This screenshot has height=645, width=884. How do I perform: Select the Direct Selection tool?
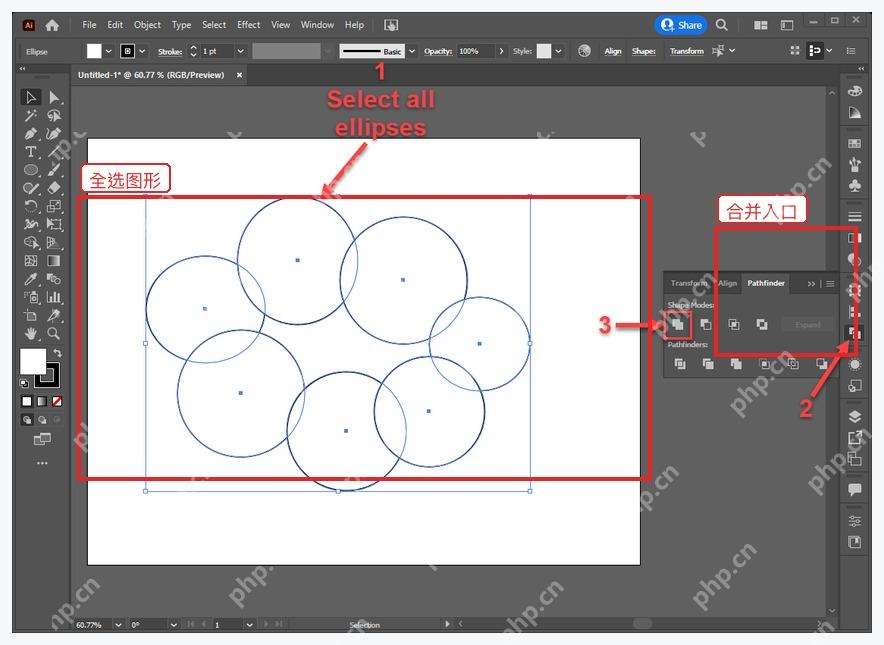click(54, 97)
